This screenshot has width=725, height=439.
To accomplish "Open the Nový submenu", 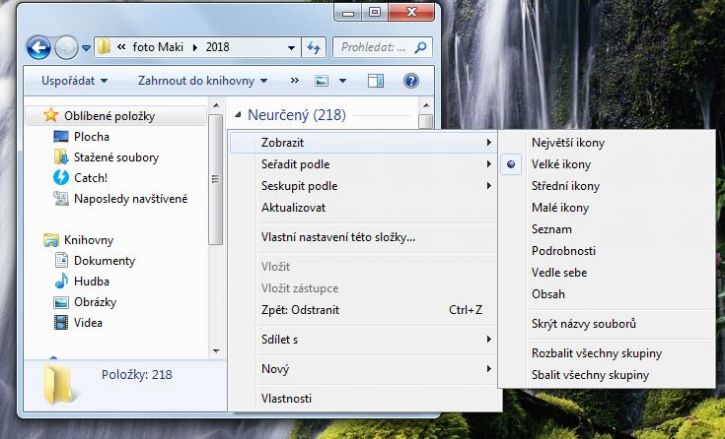I will tap(364, 369).
